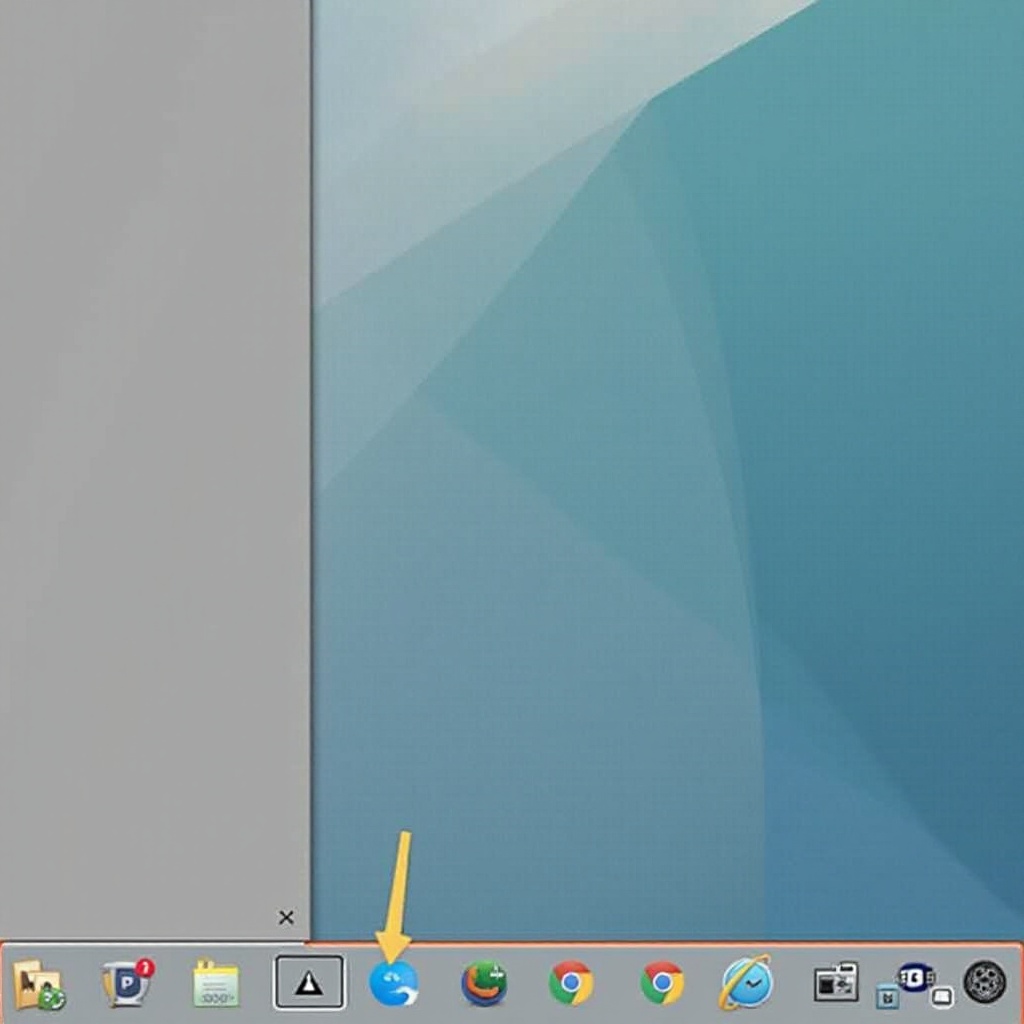Screen dimensions: 1024x1024
Task: Select the highlighted black triangle taskbar icon
Action: click(x=308, y=983)
